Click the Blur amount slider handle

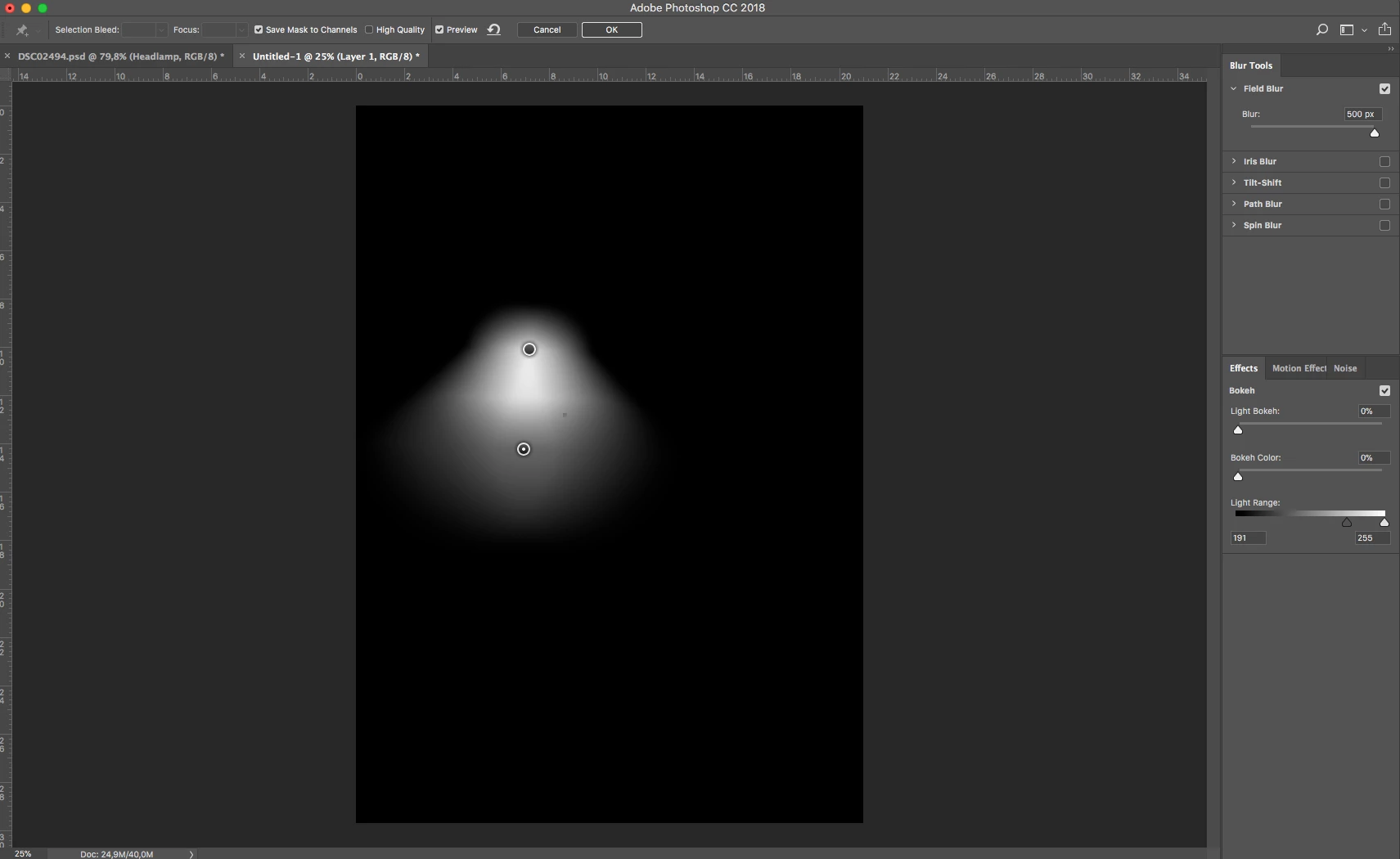click(x=1375, y=133)
